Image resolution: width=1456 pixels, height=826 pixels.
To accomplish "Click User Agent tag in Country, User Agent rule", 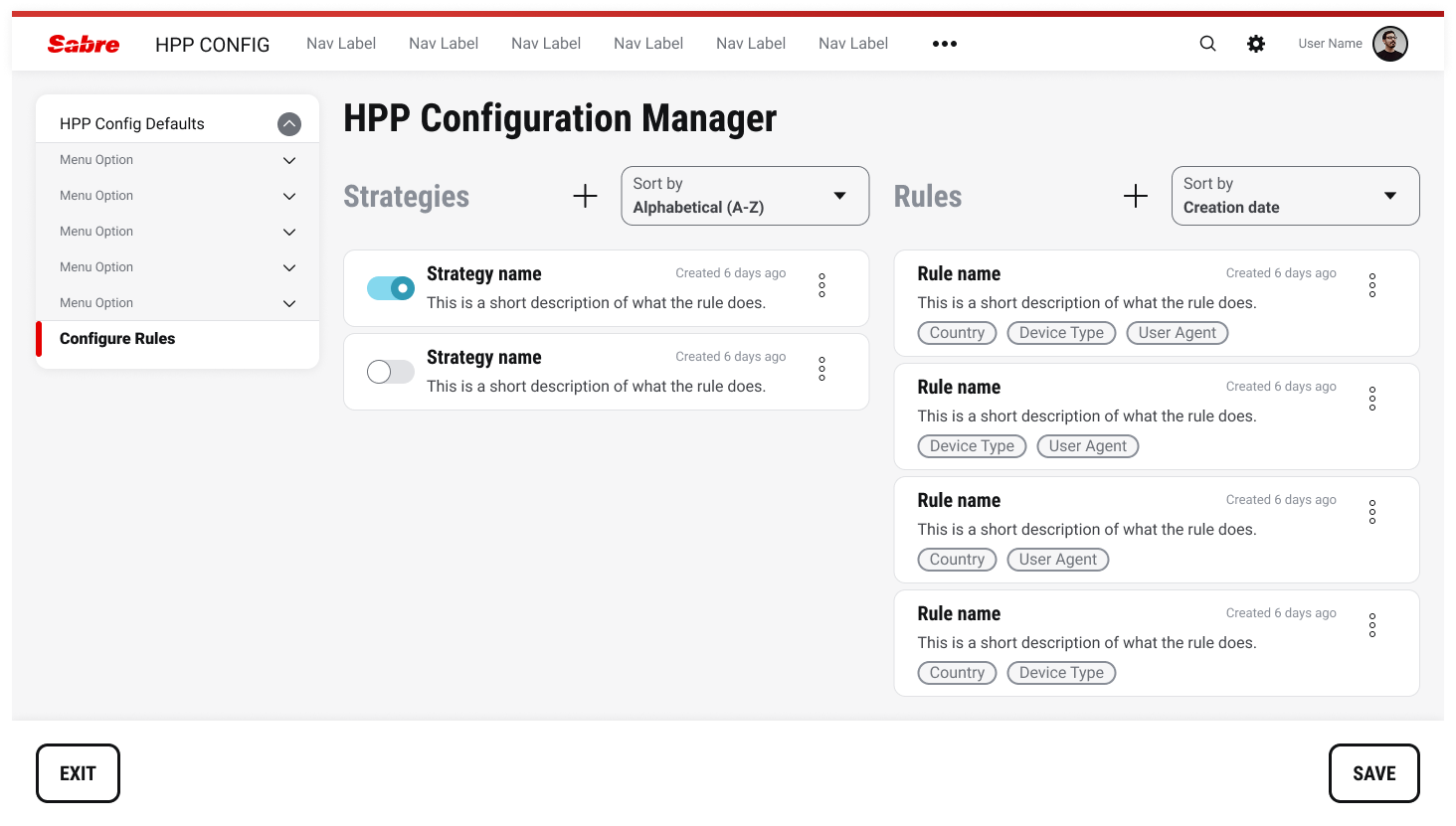I will coord(1058,560).
